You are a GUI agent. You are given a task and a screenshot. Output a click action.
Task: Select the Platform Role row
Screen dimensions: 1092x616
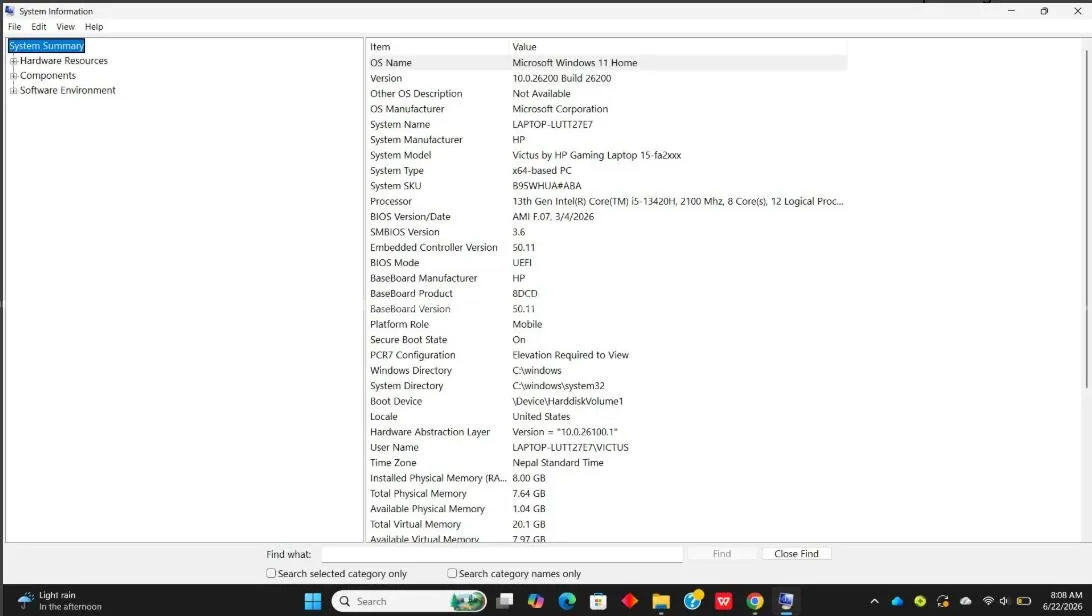[x=607, y=324]
